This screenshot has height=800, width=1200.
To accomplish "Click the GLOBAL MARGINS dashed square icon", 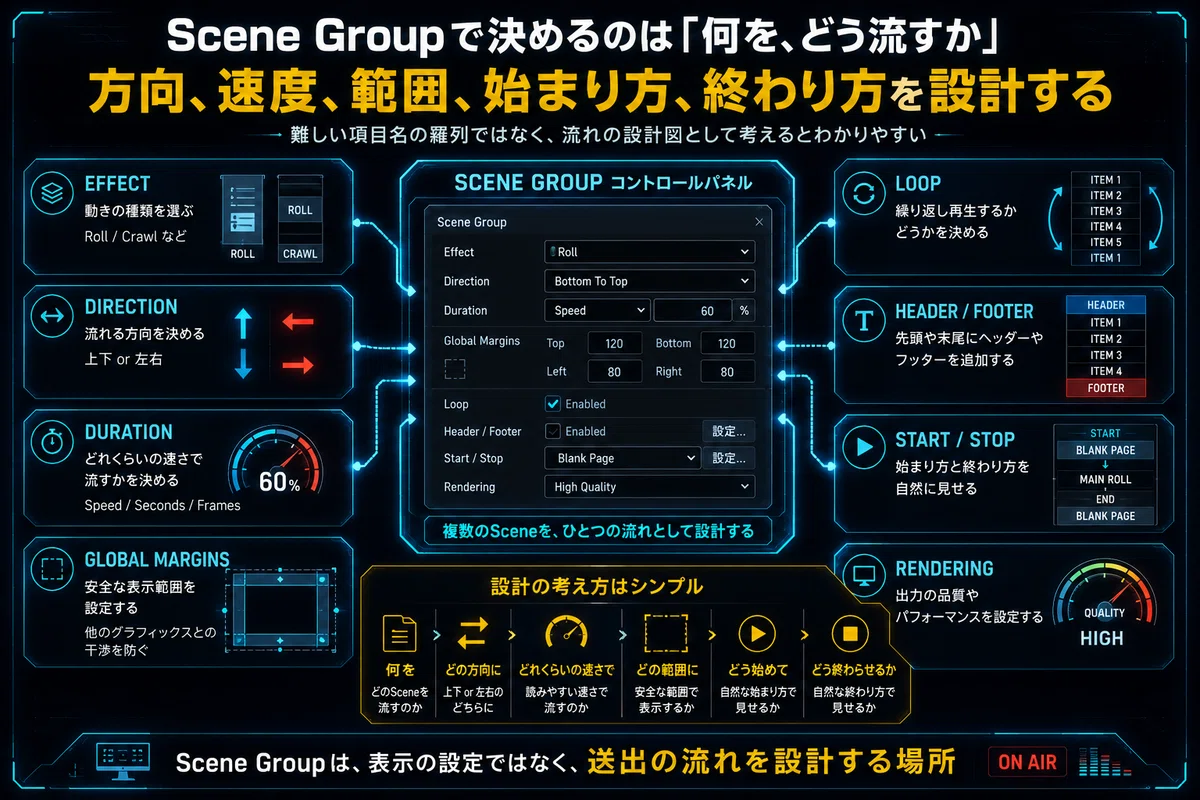I will coord(50,569).
